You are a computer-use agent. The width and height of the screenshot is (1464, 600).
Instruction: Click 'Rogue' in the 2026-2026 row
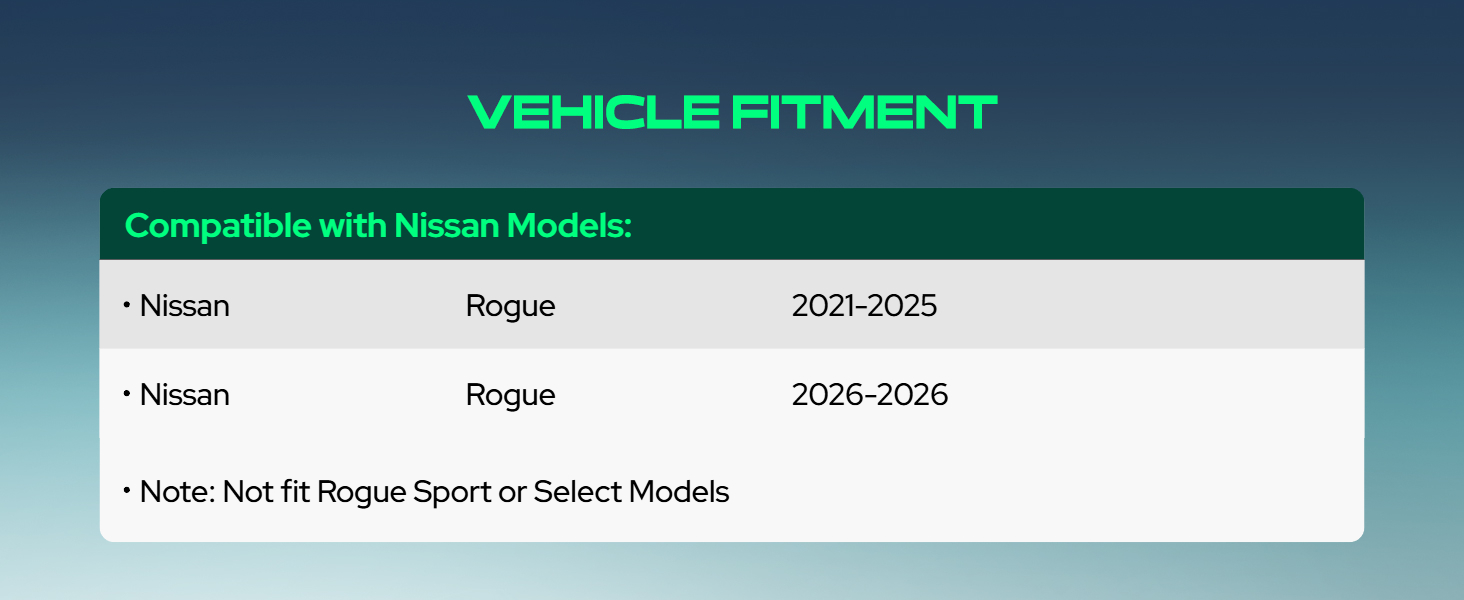pos(510,396)
